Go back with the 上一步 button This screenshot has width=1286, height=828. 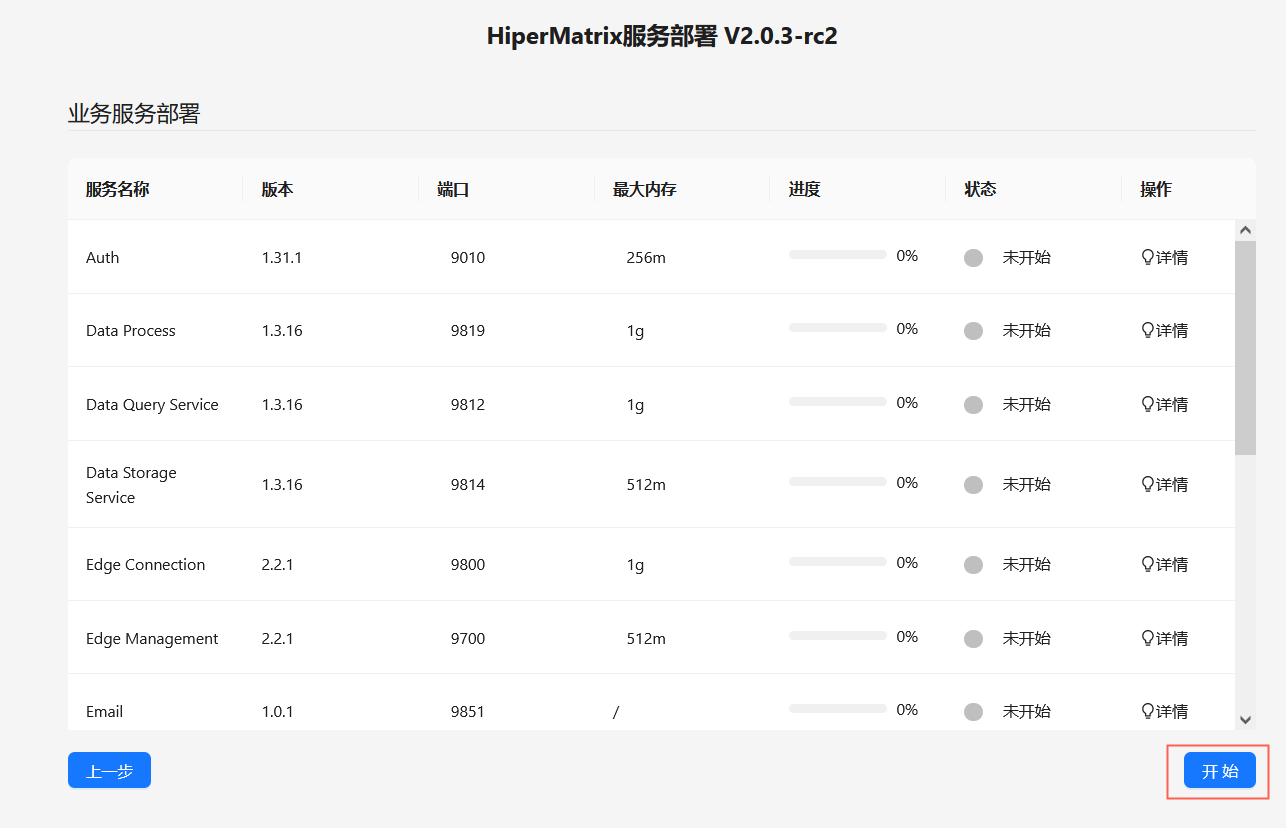[109, 771]
